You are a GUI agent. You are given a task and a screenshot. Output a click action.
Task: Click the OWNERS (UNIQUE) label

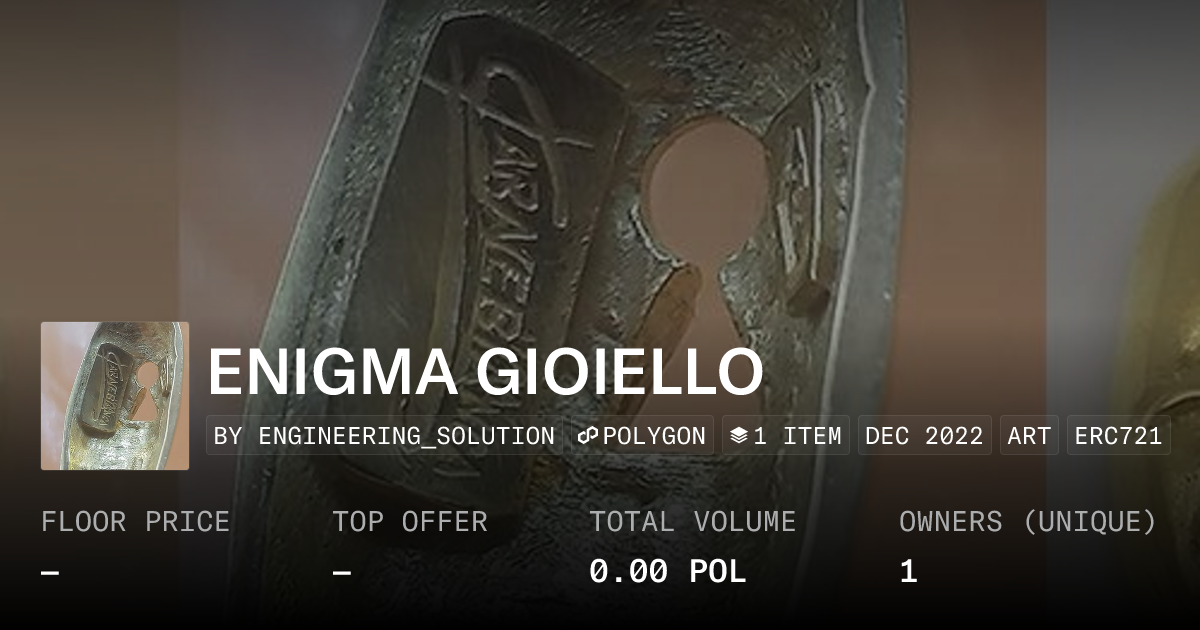click(1028, 522)
